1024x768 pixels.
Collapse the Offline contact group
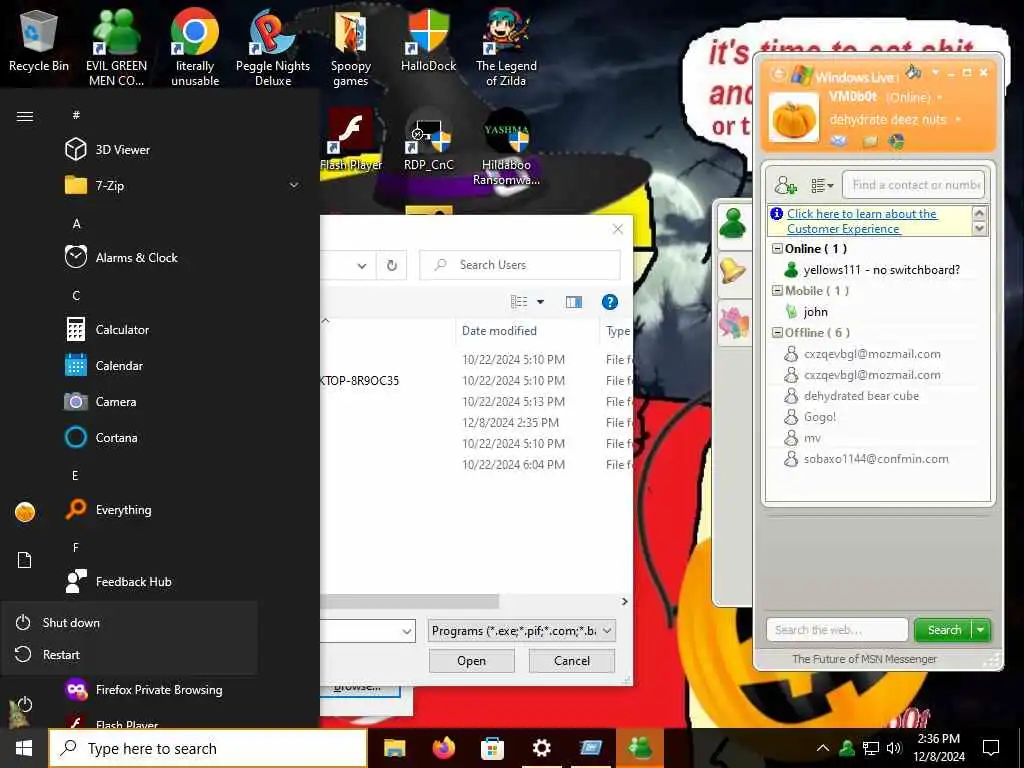tap(776, 332)
